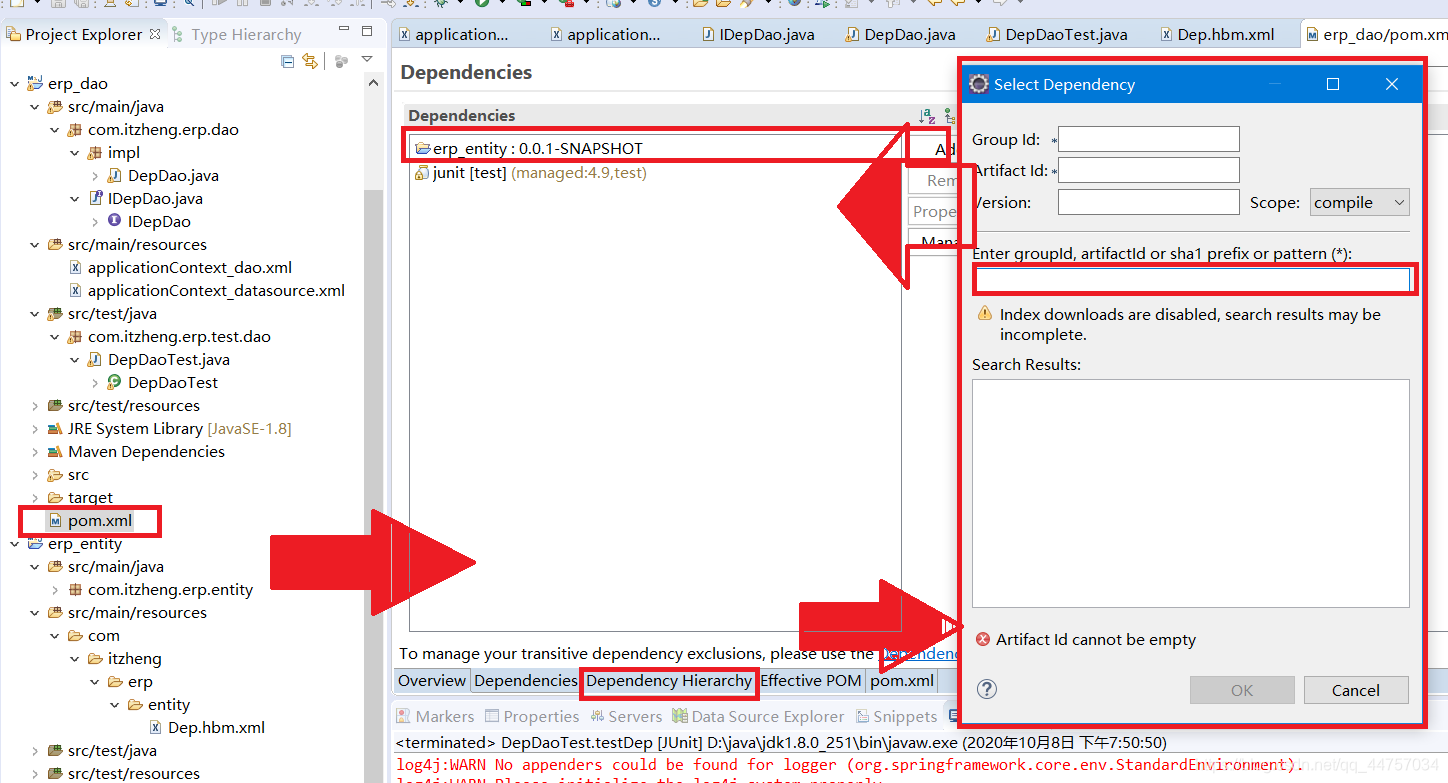Collapse the erp_dao project node

tap(14, 84)
